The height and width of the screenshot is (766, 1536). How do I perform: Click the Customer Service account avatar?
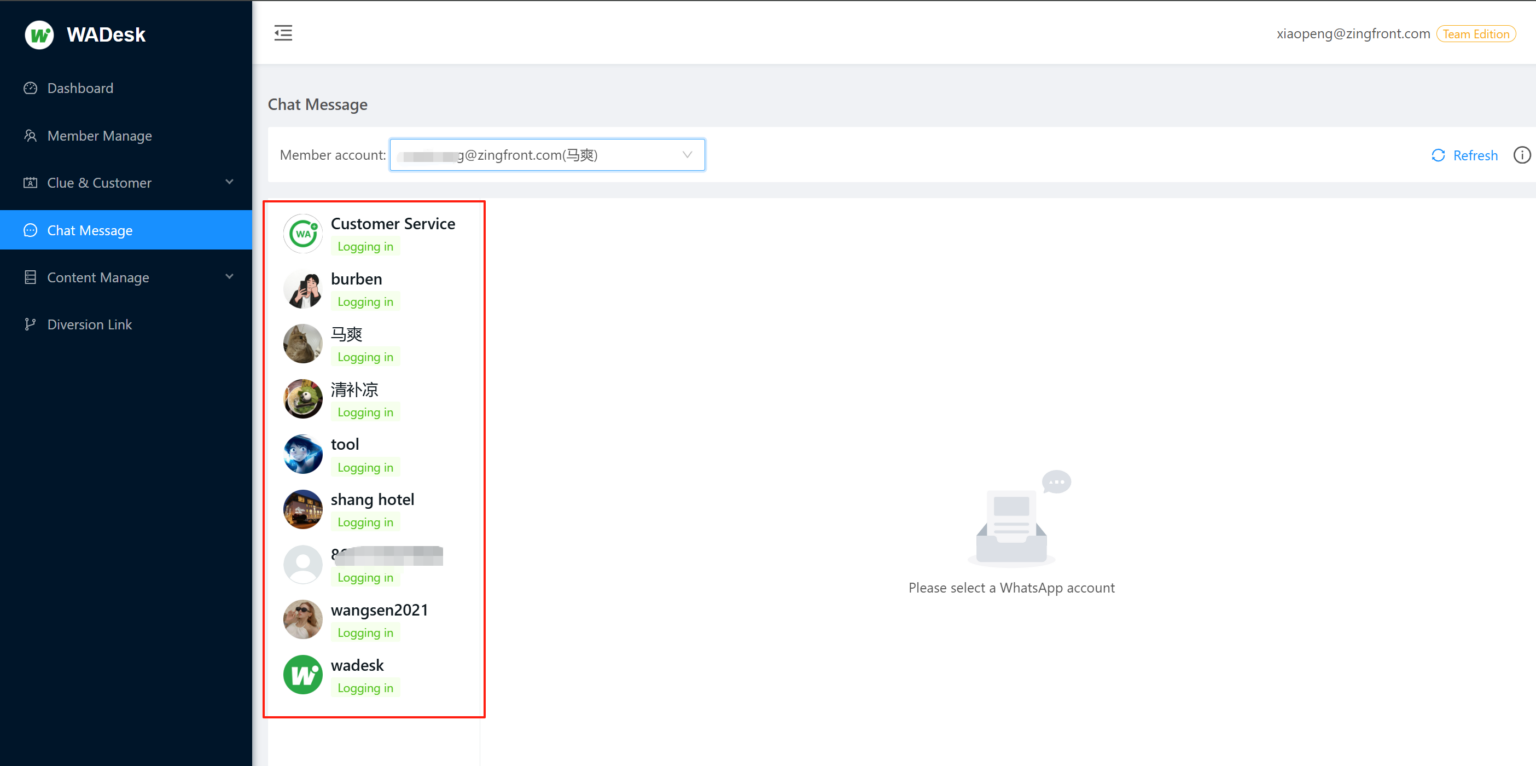tap(302, 234)
